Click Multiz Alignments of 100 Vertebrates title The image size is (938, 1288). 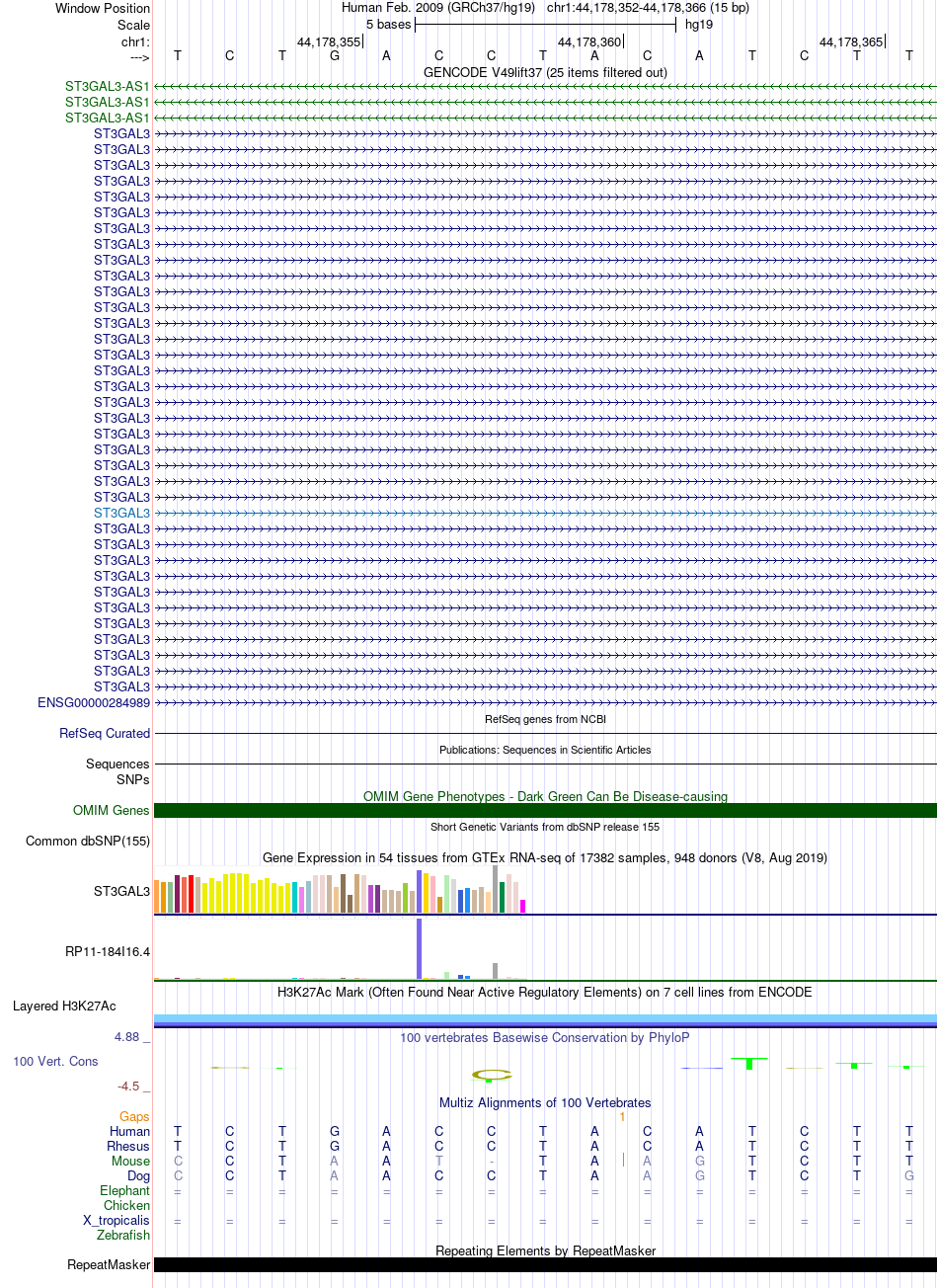pyautogui.click(x=545, y=1102)
